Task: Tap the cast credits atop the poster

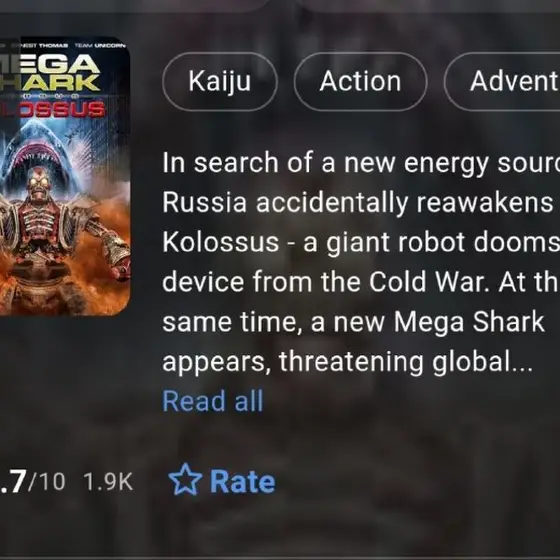Action: (x=63, y=45)
